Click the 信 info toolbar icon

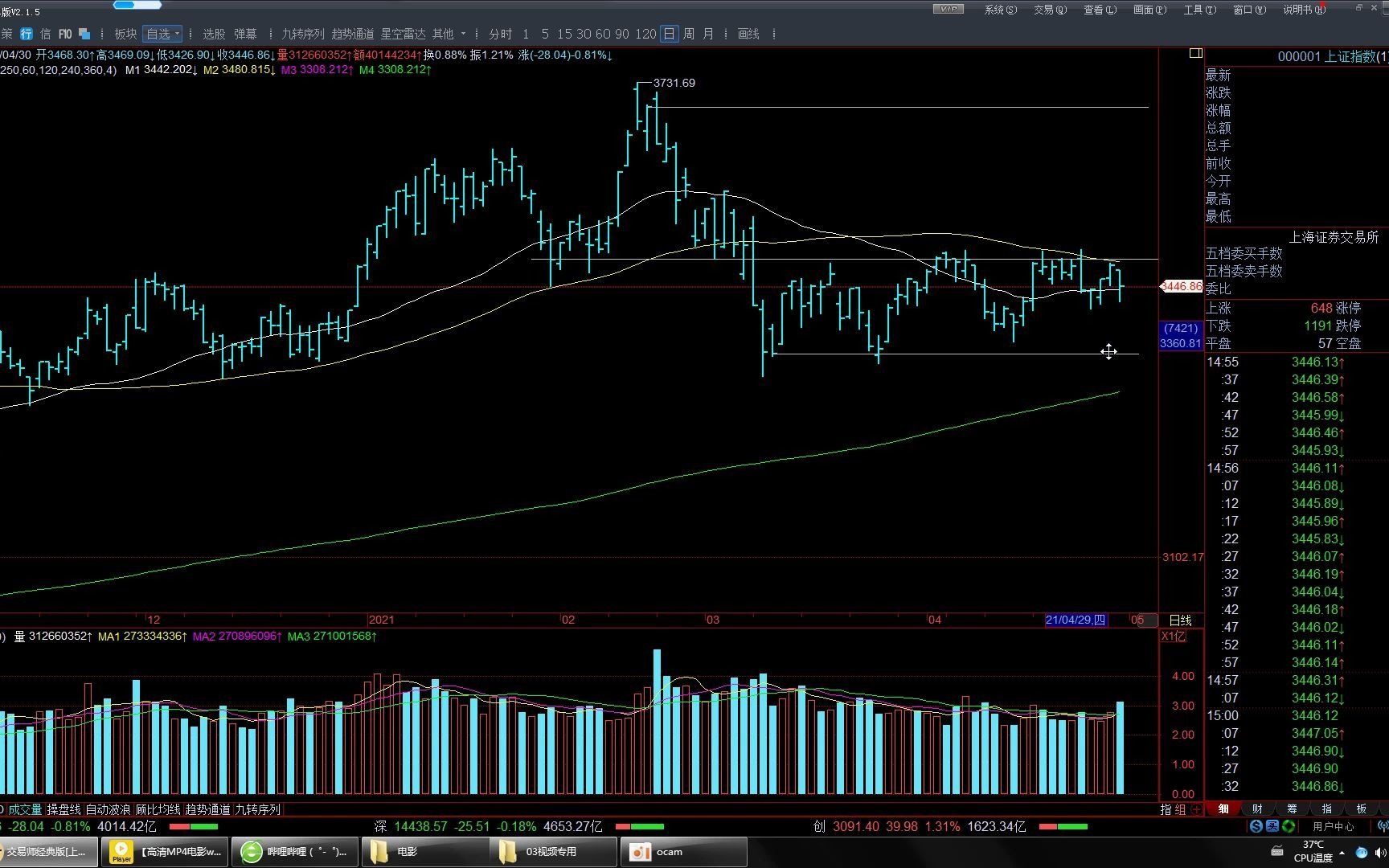click(x=45, y=34)
